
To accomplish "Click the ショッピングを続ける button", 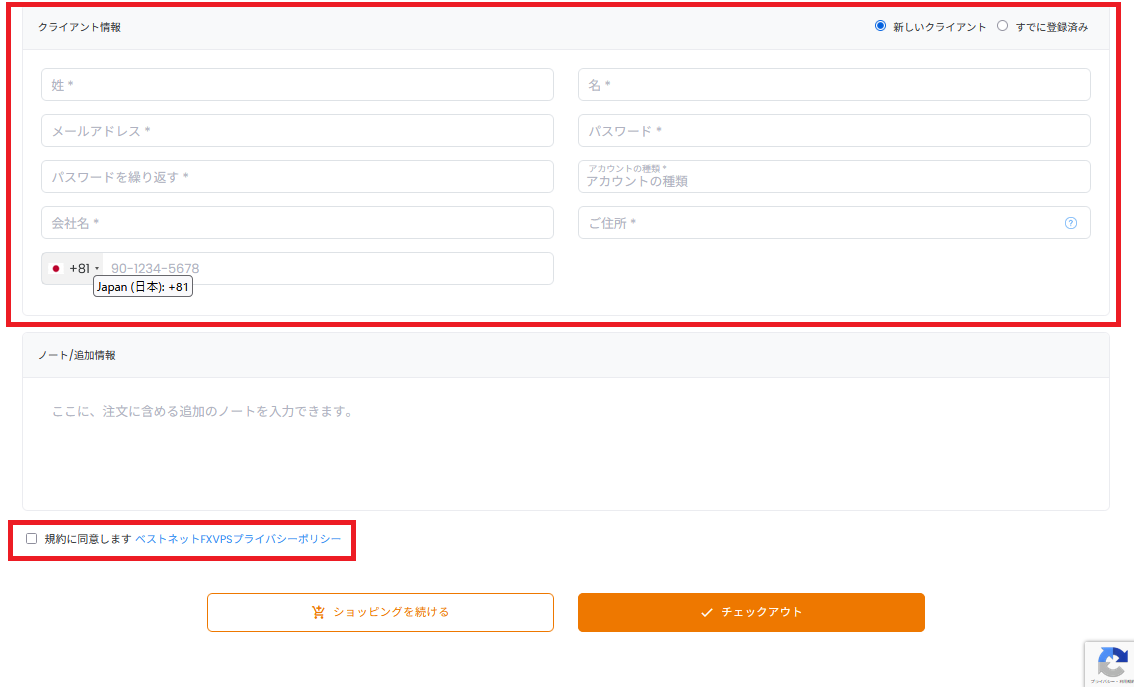I will [x=380, y=612].
